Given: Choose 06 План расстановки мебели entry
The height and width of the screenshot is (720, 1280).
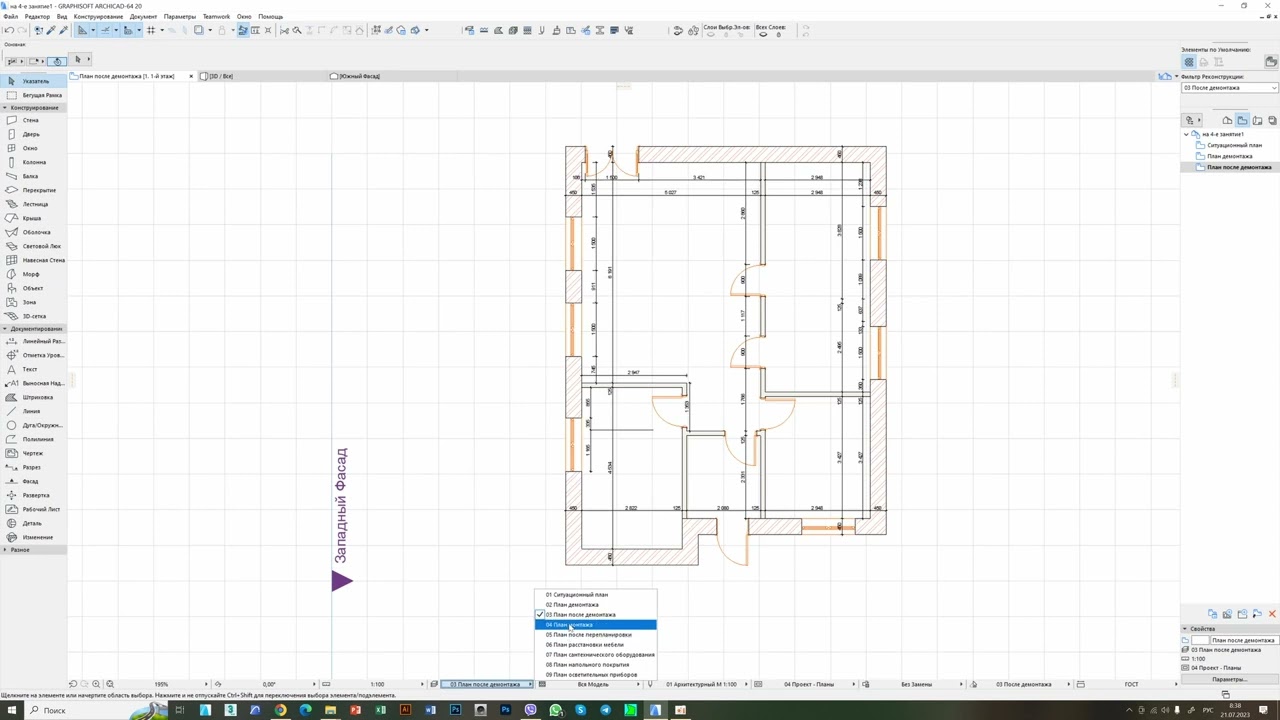Looking at the screenshot, I should [595, 645].
